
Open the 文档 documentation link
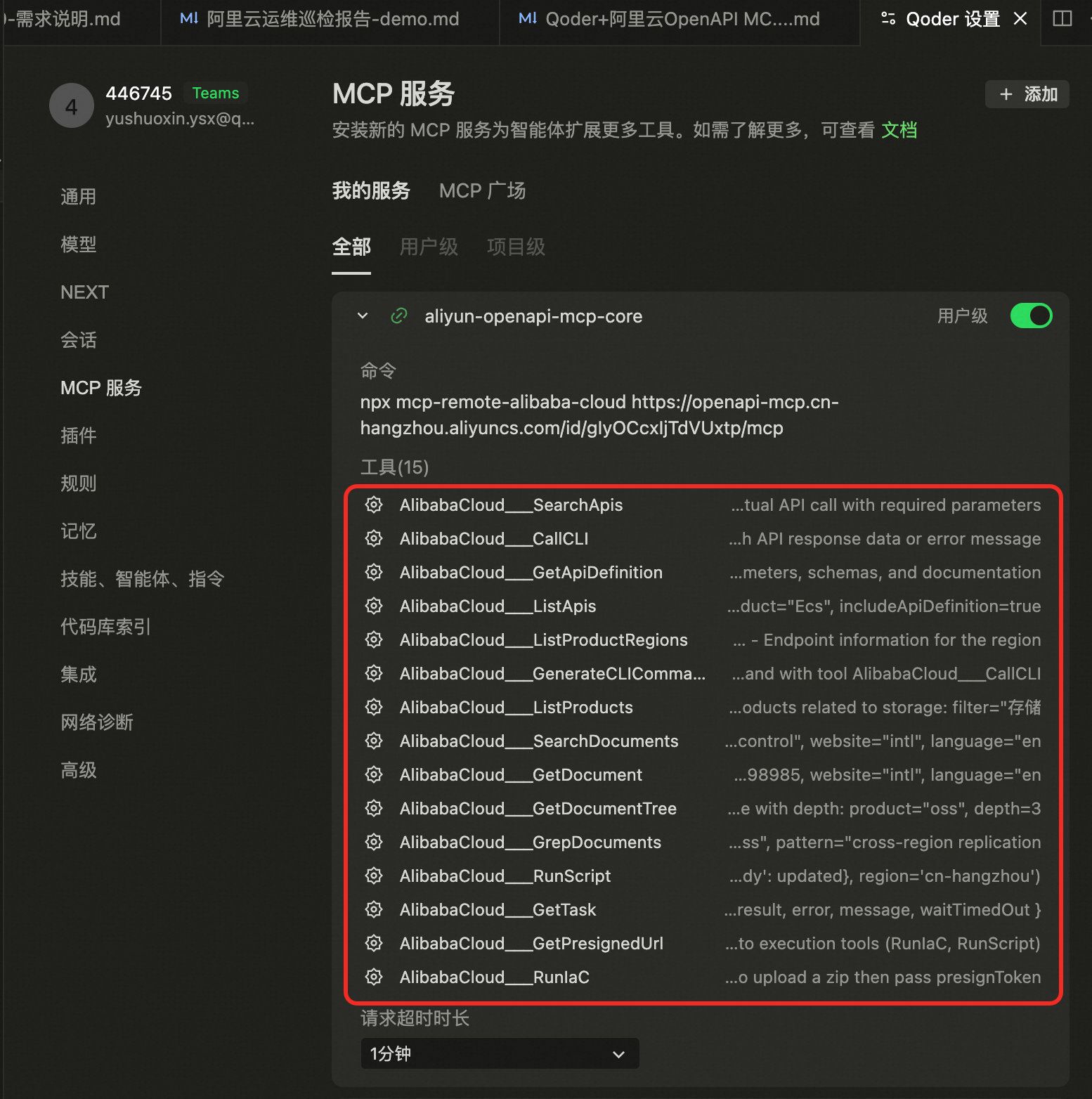(899, 130)
